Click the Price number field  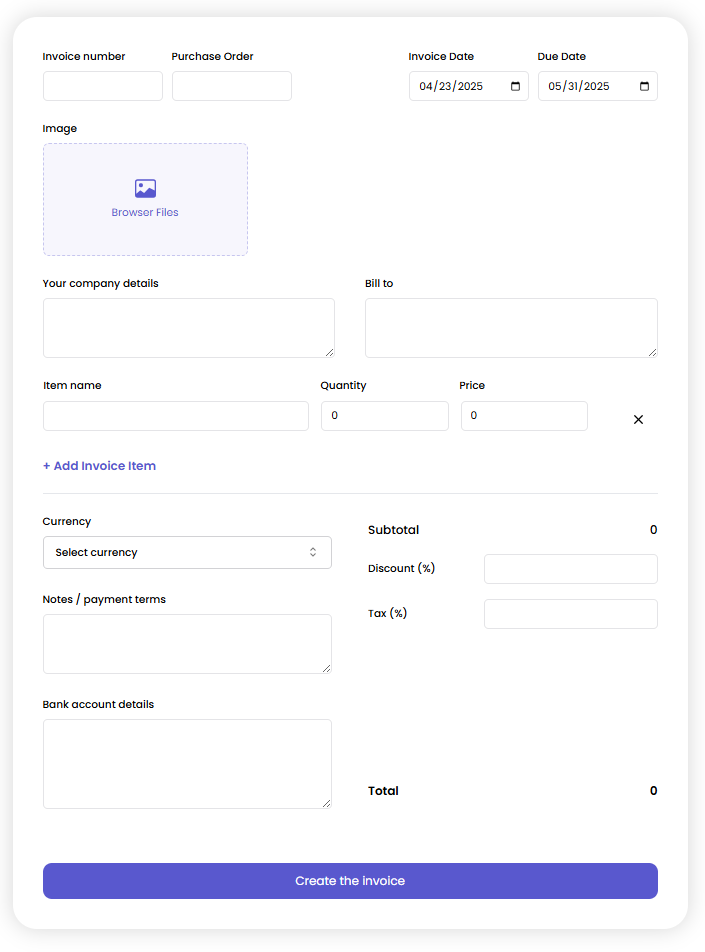[523, 416]
